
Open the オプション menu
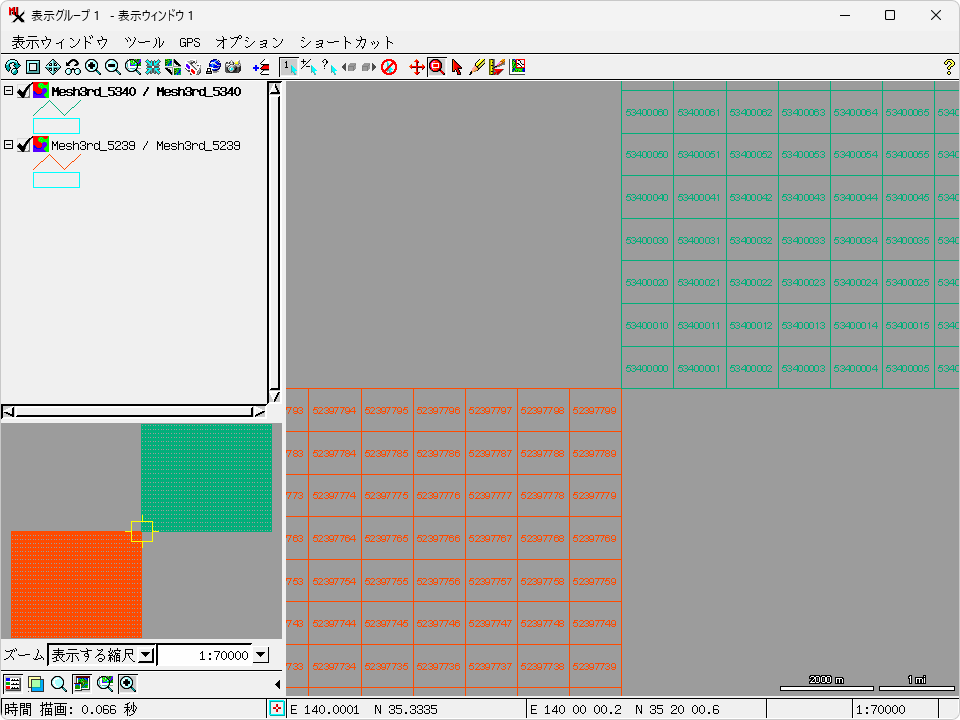[x=249, y=42]
